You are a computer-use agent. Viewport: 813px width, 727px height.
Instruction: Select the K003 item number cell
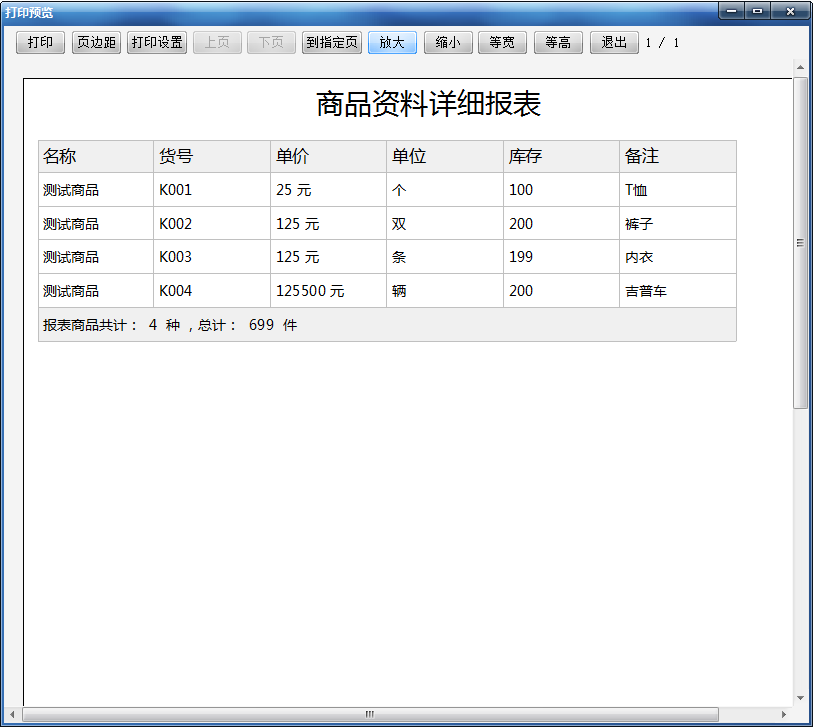coord(212,257)
